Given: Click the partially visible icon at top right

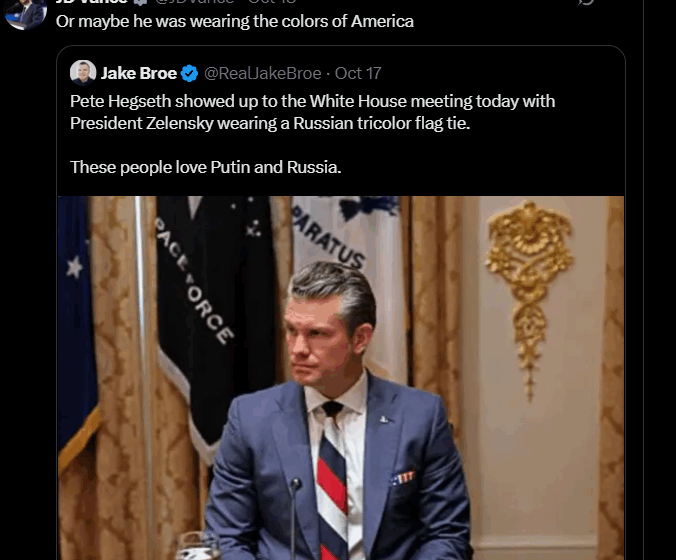Looking at the screenshot, I should [x=586, y=2].
